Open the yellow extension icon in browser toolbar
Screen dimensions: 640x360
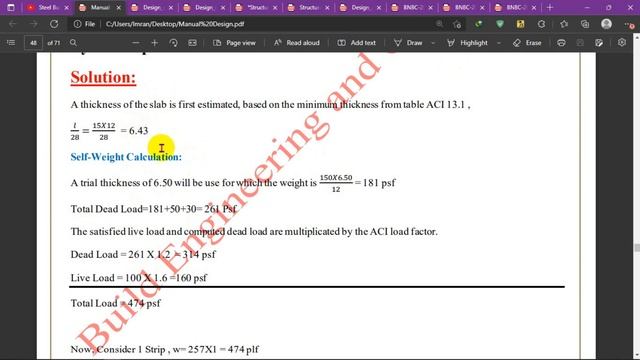pos(520,24)
